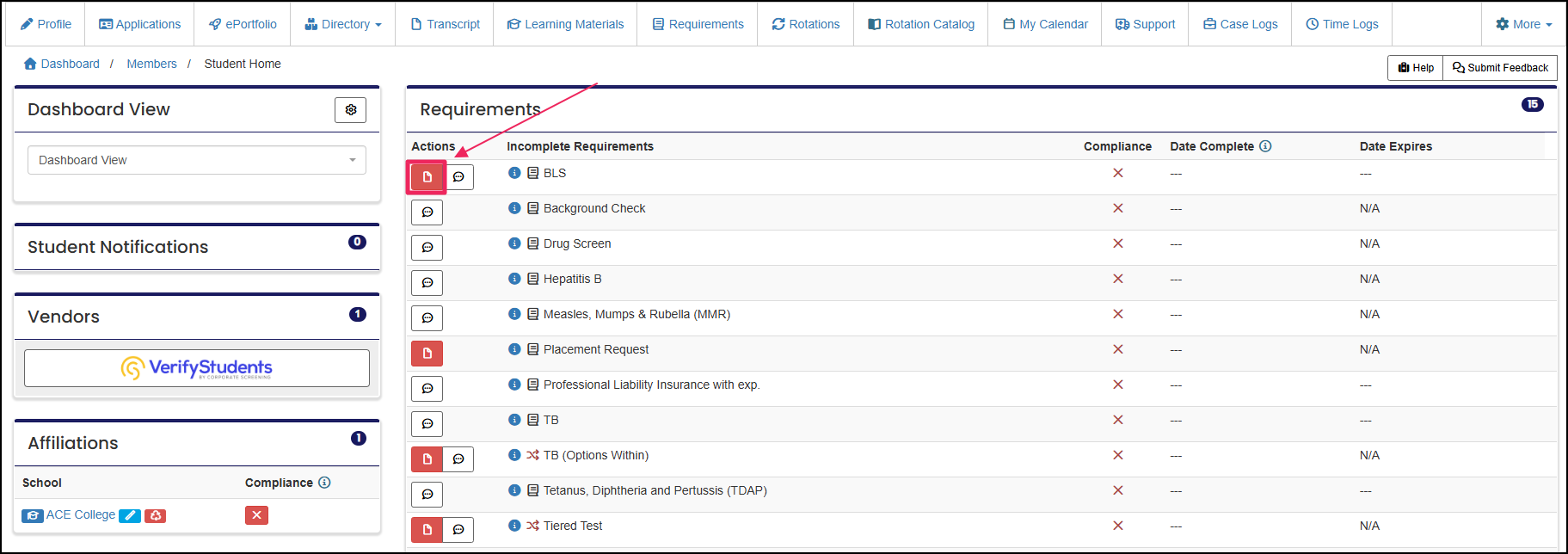Go to Case Logs

click(1240, 24)
